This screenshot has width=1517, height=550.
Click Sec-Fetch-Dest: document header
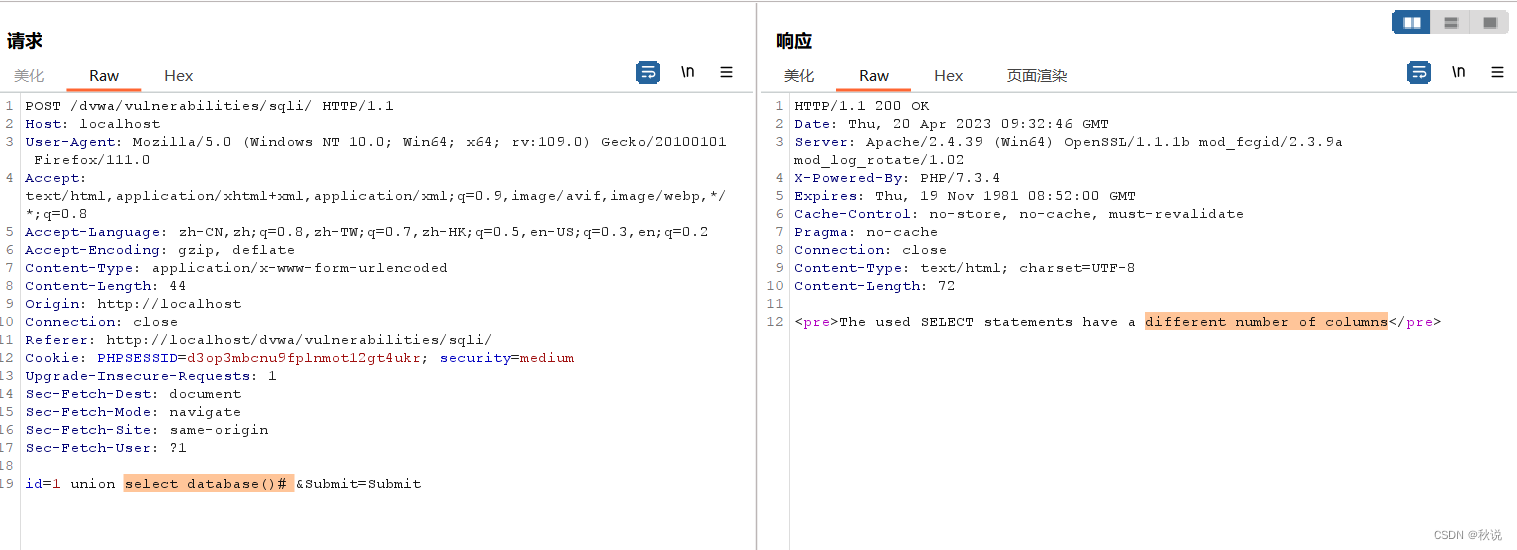point(133,394)
